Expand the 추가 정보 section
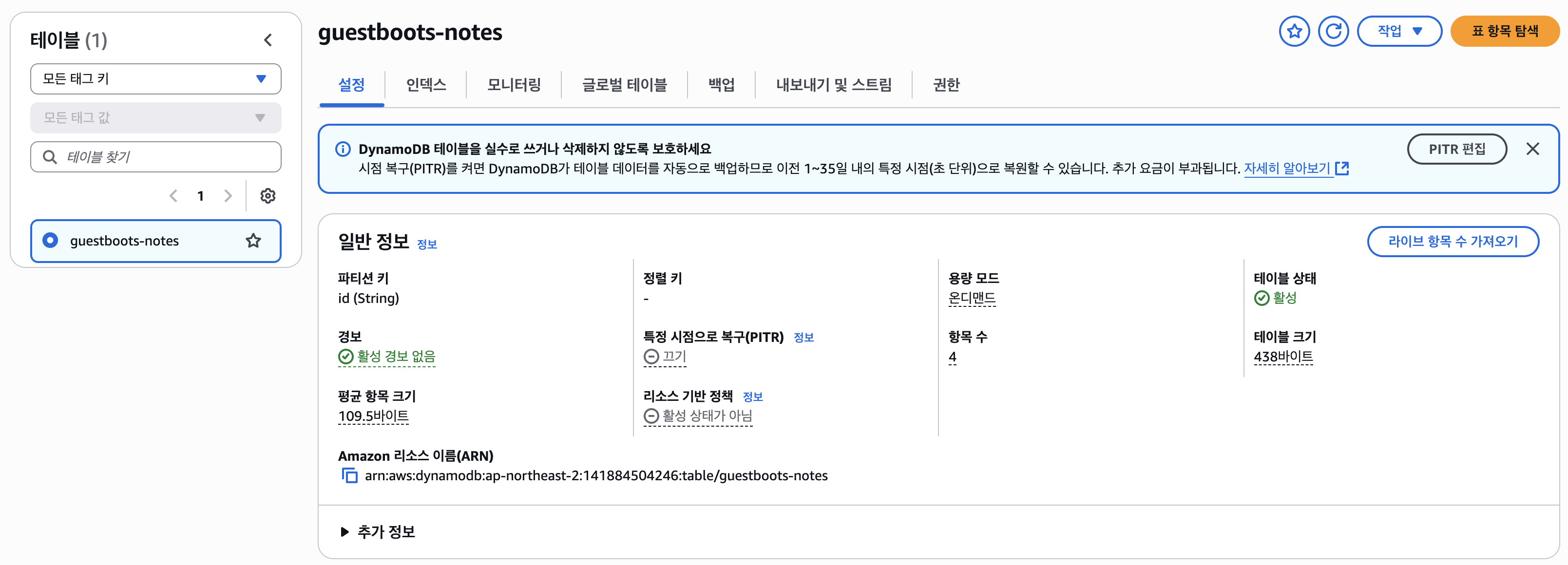 378,532
